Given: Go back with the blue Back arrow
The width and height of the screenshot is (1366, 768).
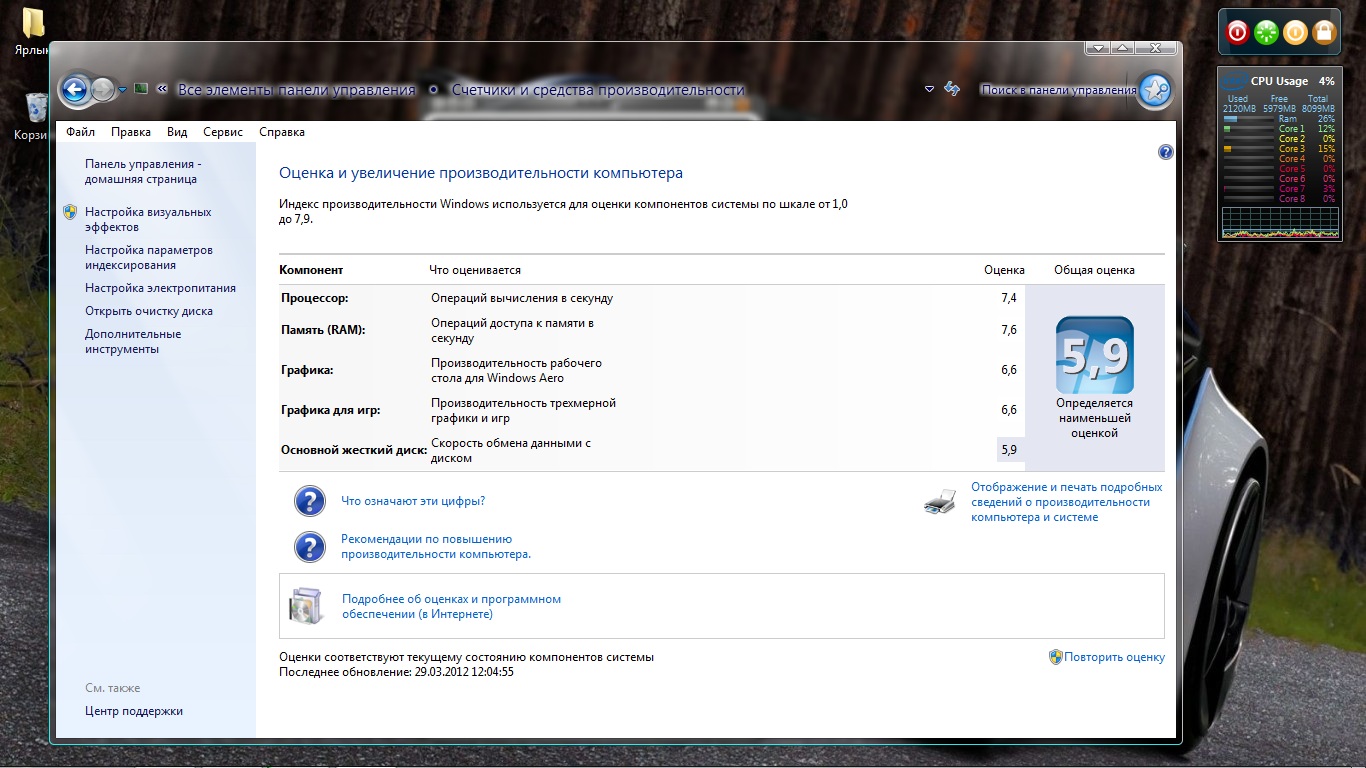Looking at the screenshot, I should point(75,90).
